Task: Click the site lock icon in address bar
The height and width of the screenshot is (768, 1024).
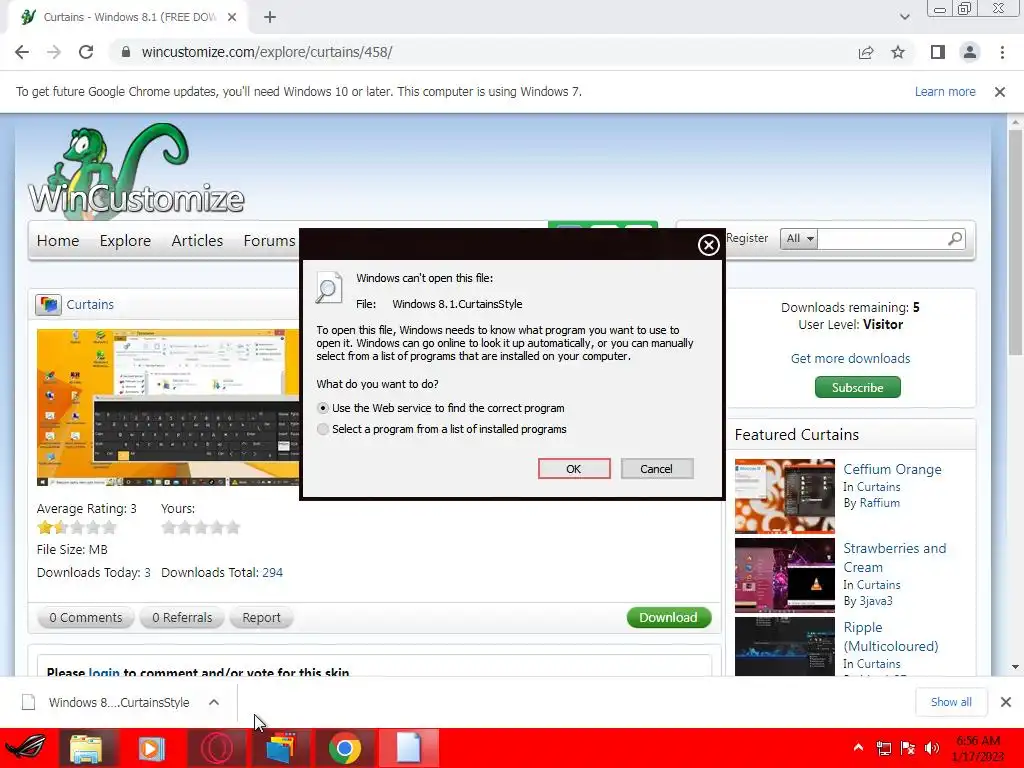Action: (126, 52)
